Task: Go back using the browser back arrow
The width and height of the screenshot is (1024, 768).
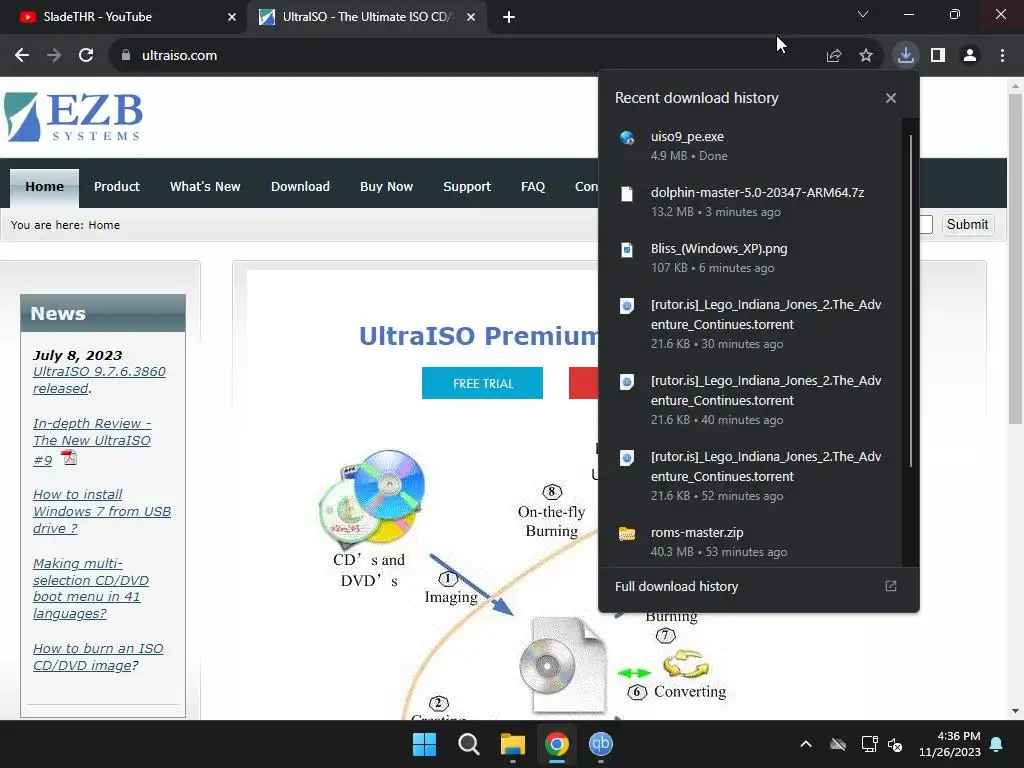Action: pos(22,56)
